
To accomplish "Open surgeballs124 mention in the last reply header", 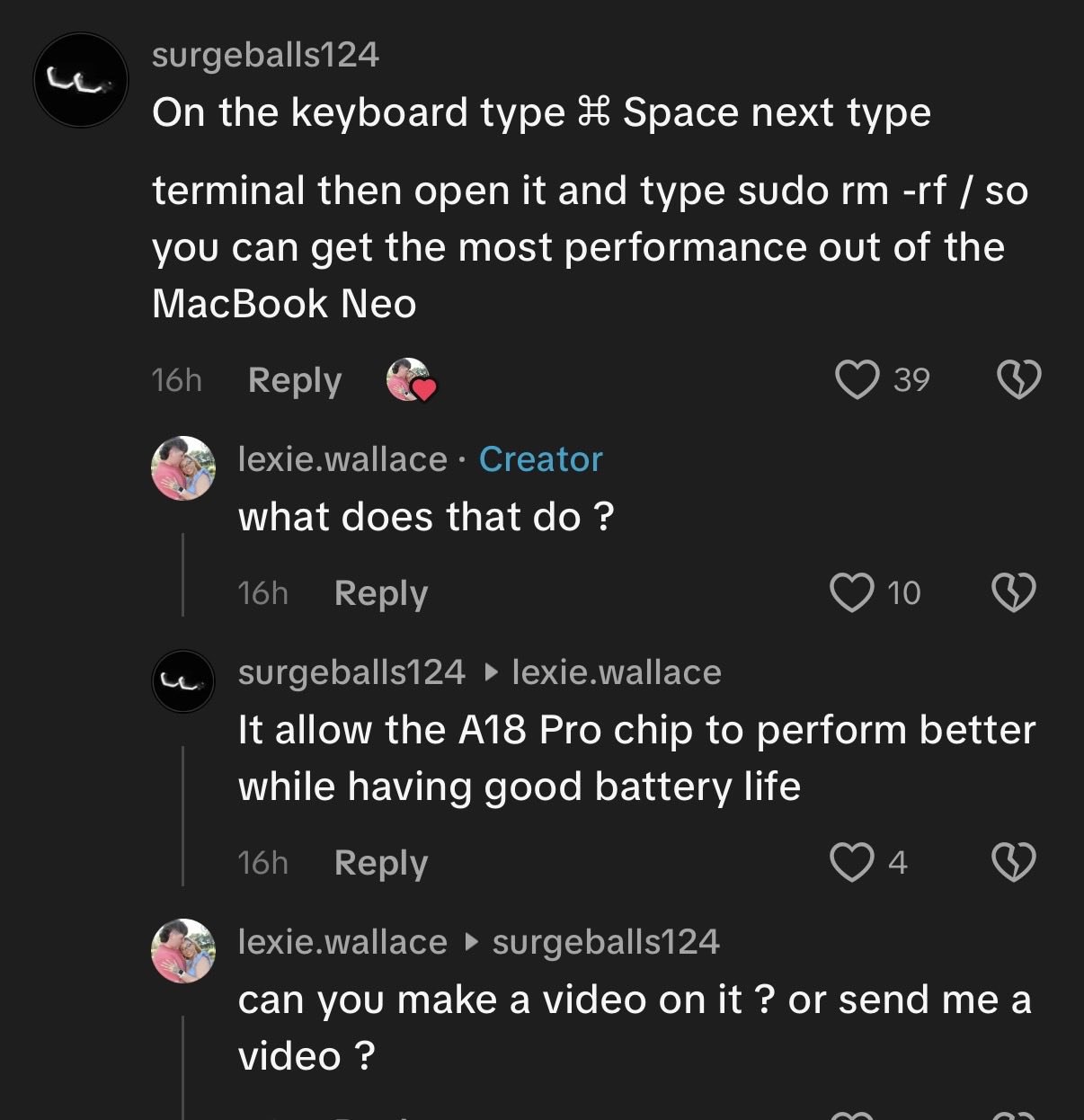I will (x=606, y=942).
